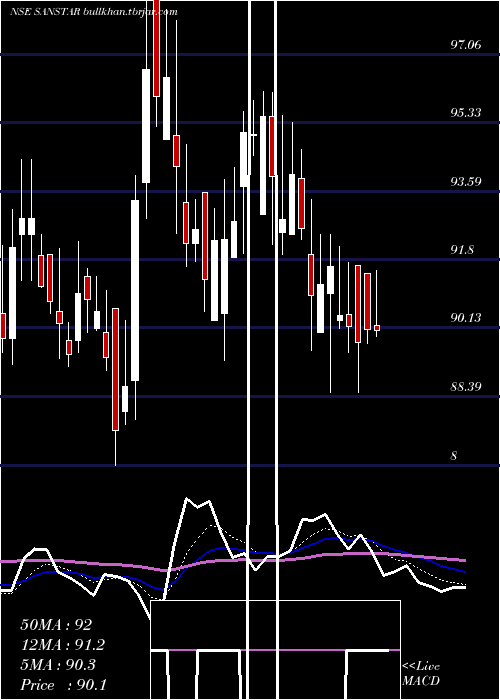Click the 90.13 price level label
The width and height of the screenshot is (500, 700).
(x=466, y=317)
